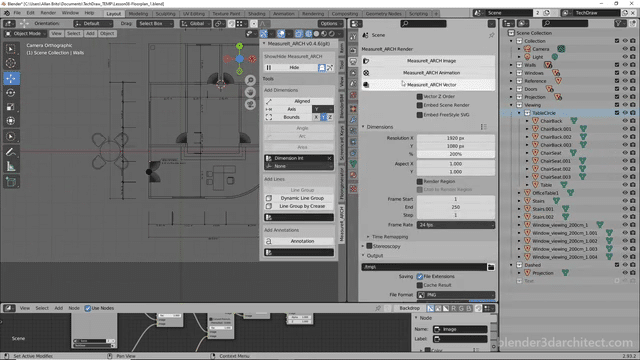Enable Render Region checkbox
The width and height of the screenshot is (640, 360).
pyautogui.click(x=420, y=181)
